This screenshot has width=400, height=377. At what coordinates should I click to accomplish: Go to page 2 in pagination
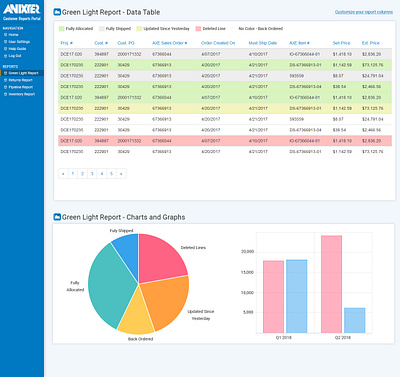coord(82,174)
